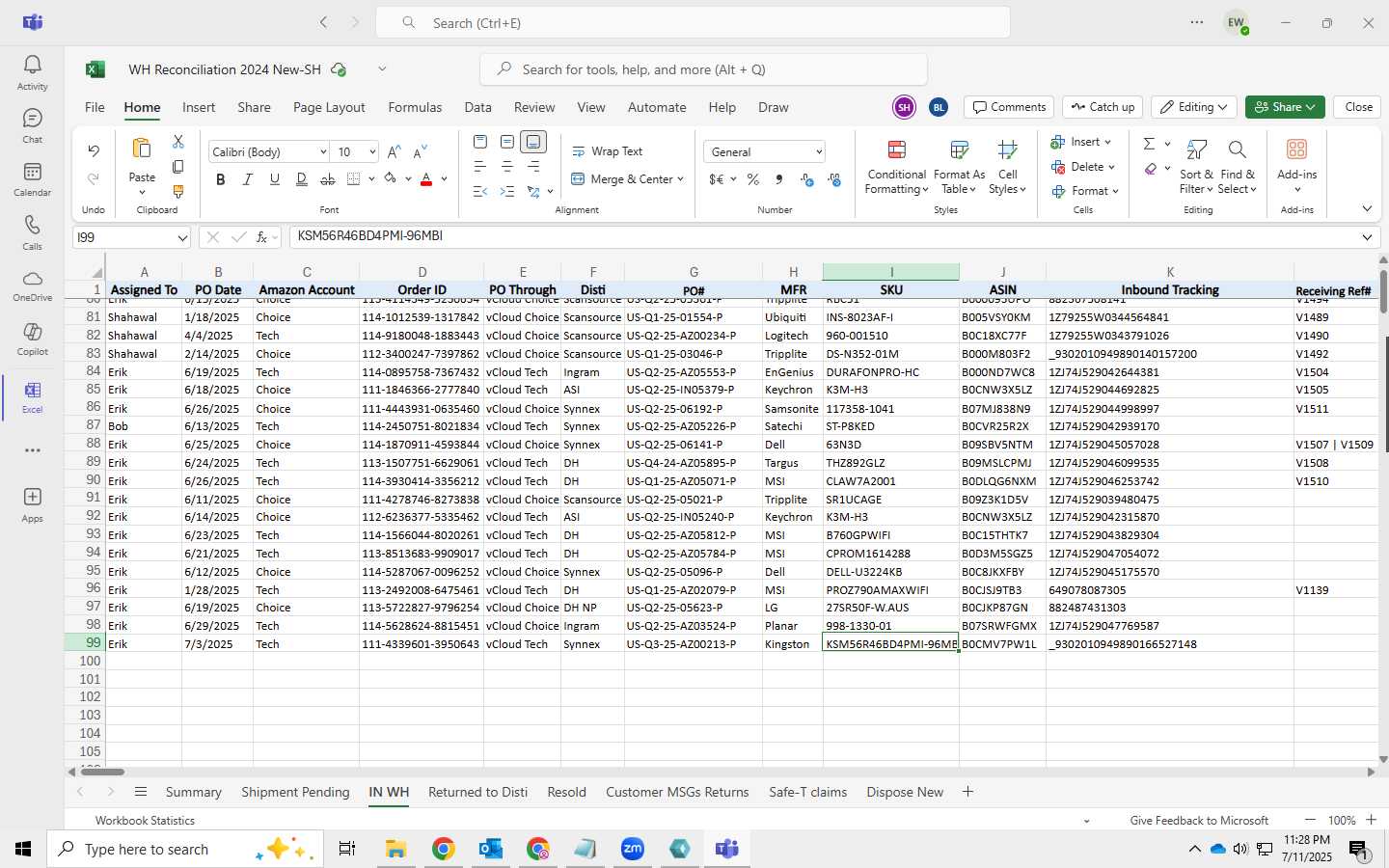Click the Teams search field
Screen dimensions: 1389x868
coord(693,22)
